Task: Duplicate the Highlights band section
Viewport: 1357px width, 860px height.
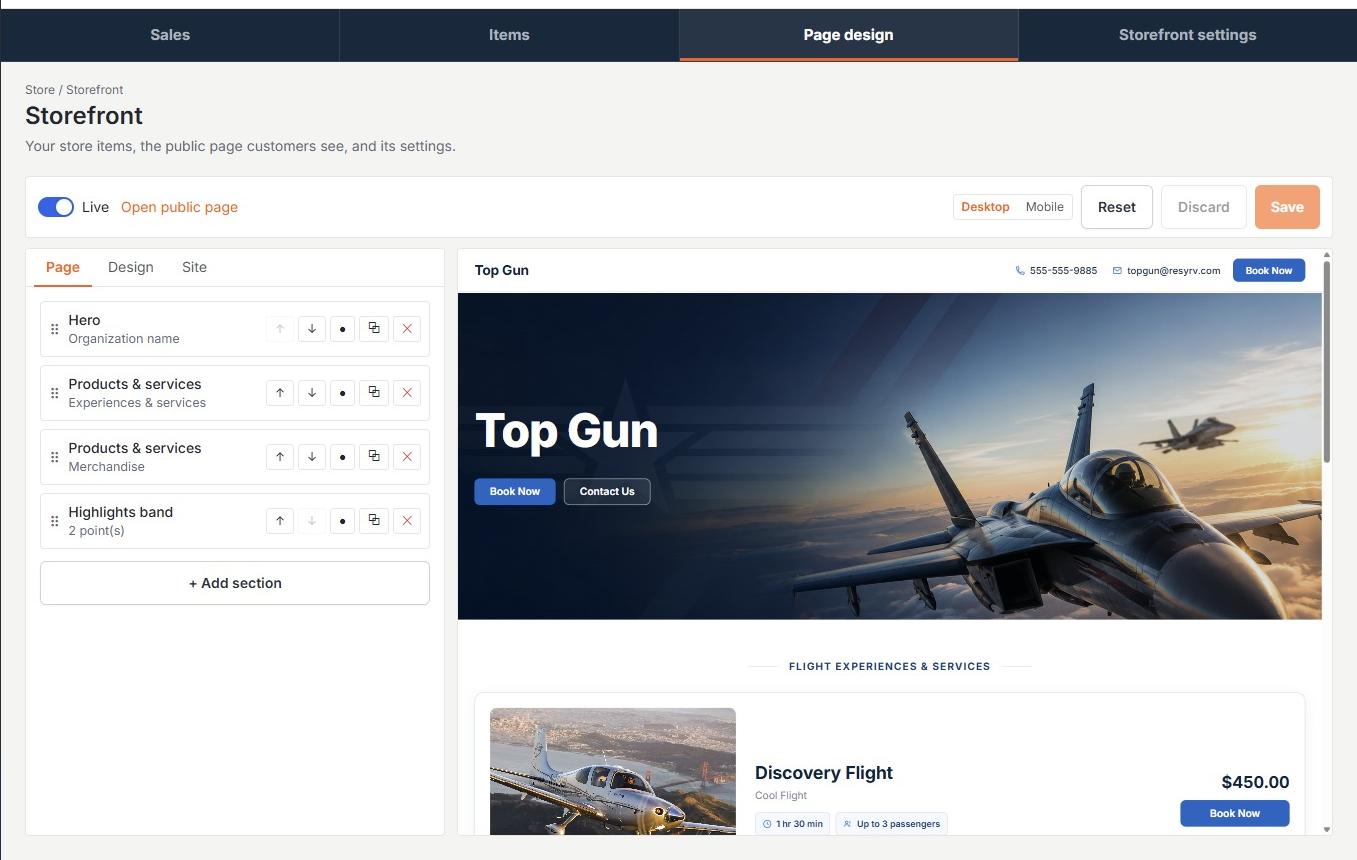Action: [x=374, y=521]
